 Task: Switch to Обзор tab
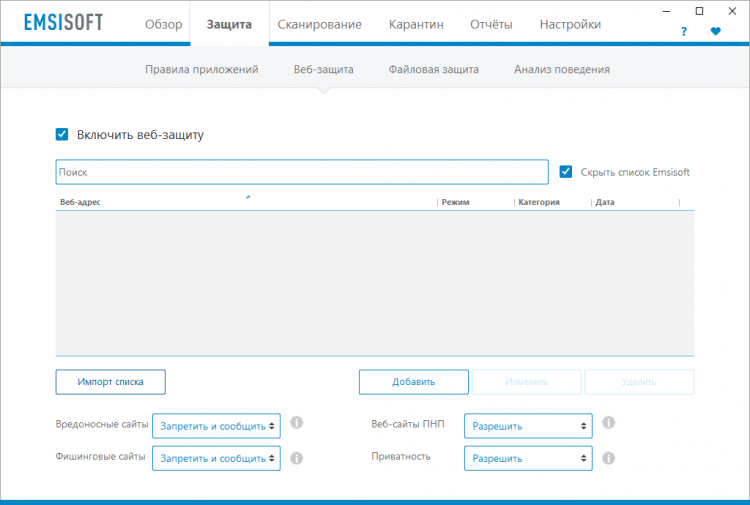coord(164,24)
